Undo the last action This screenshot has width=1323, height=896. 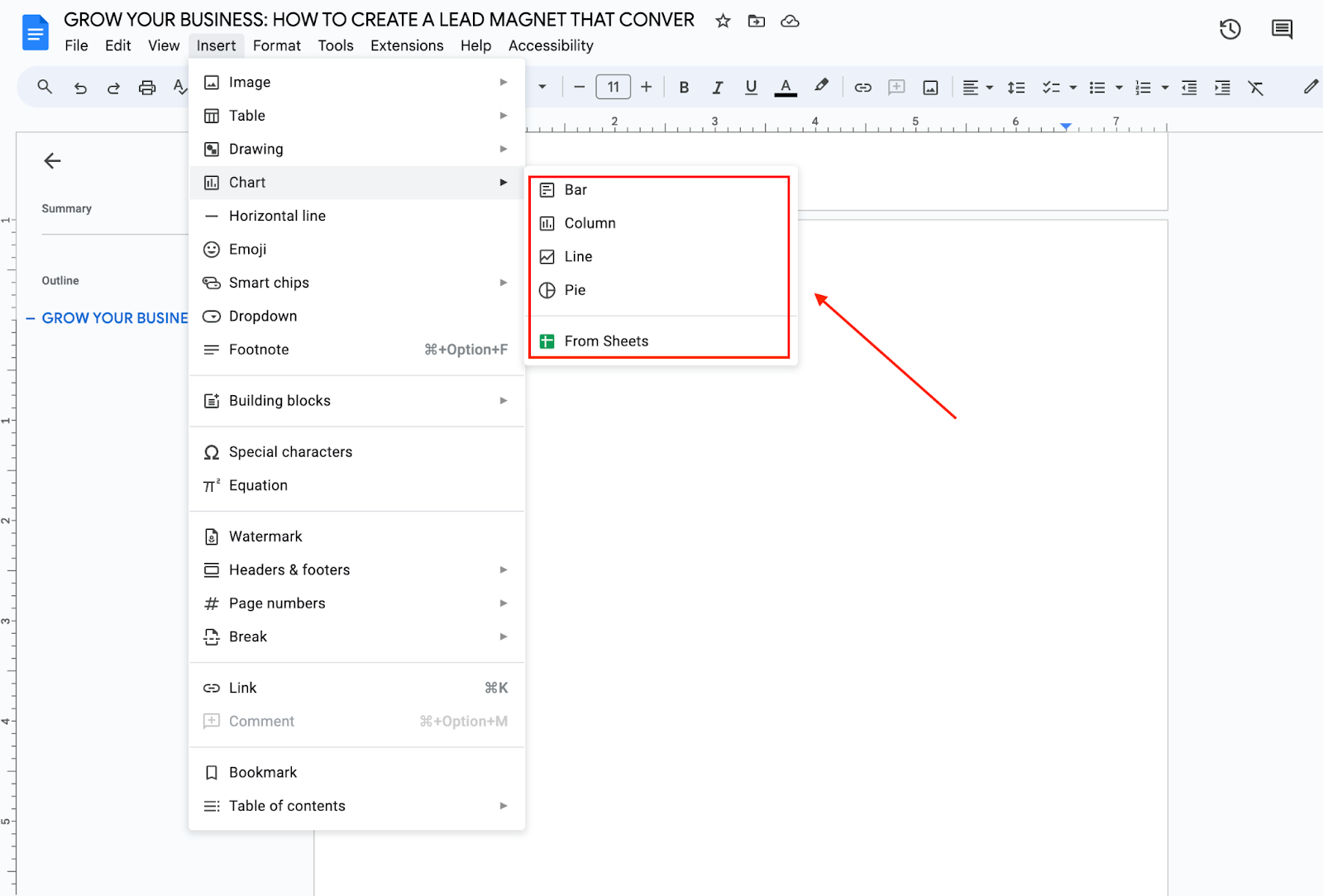[x=80, y=88]
